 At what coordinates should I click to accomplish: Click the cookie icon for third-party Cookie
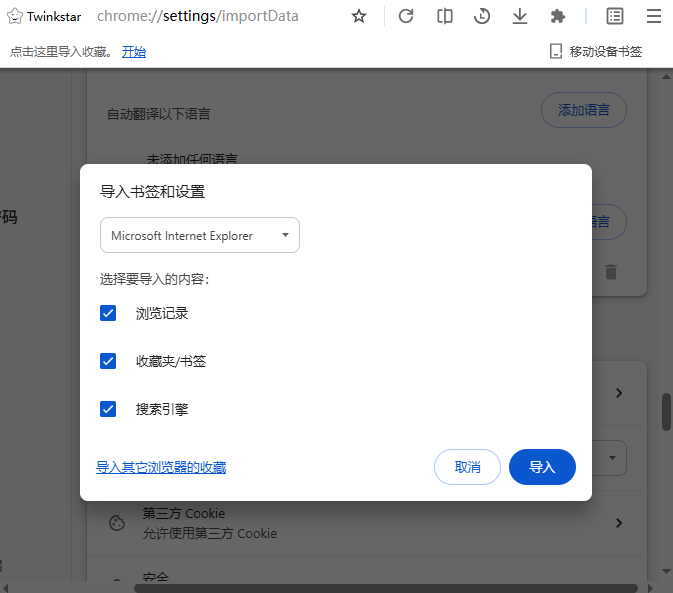click(x=117, y=523)
